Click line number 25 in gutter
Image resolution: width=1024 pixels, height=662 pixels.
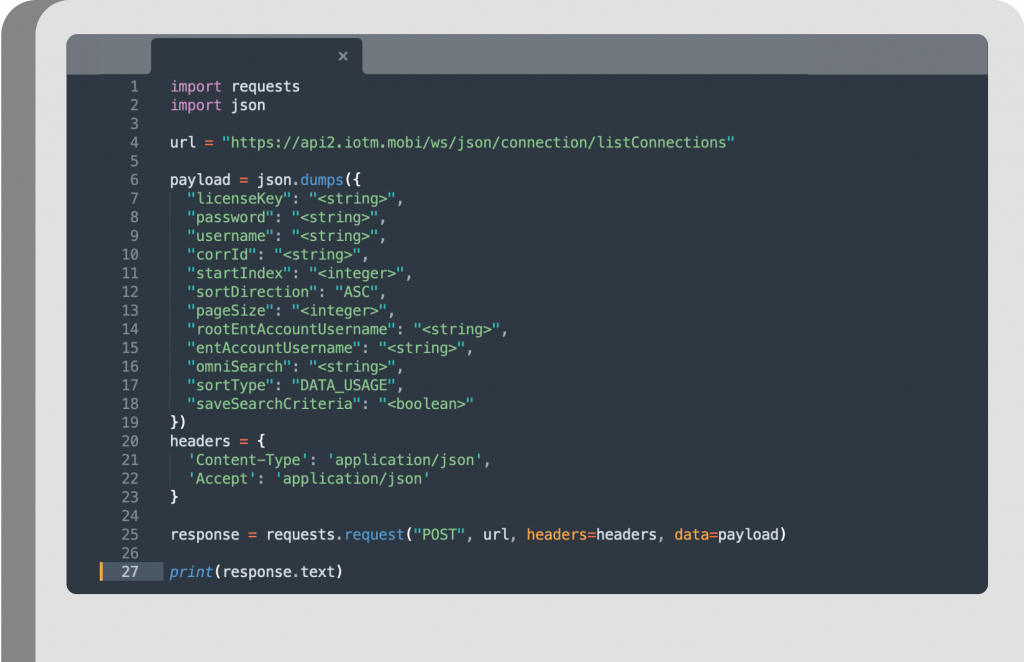[130, 535]
